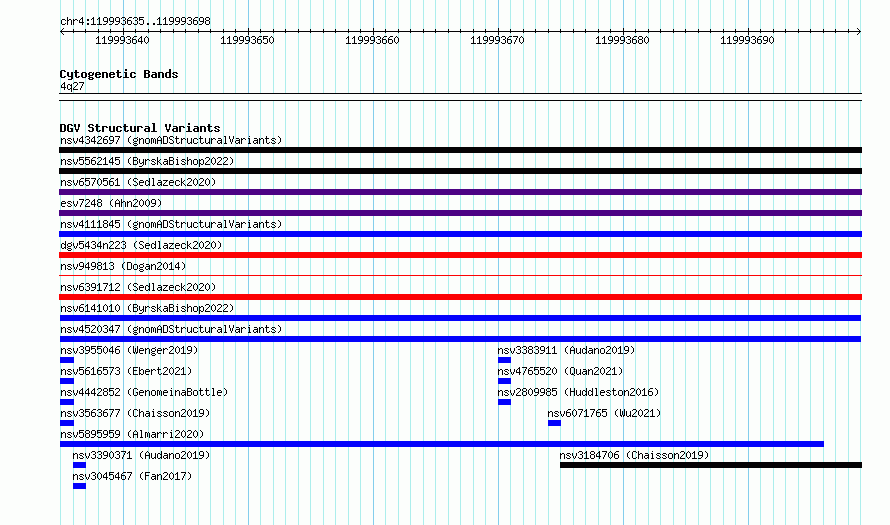Image resolution: width=890 pixels, height=525 pixels.
Task: Click the ruler's left arrow end
Action: click(62, 32)
